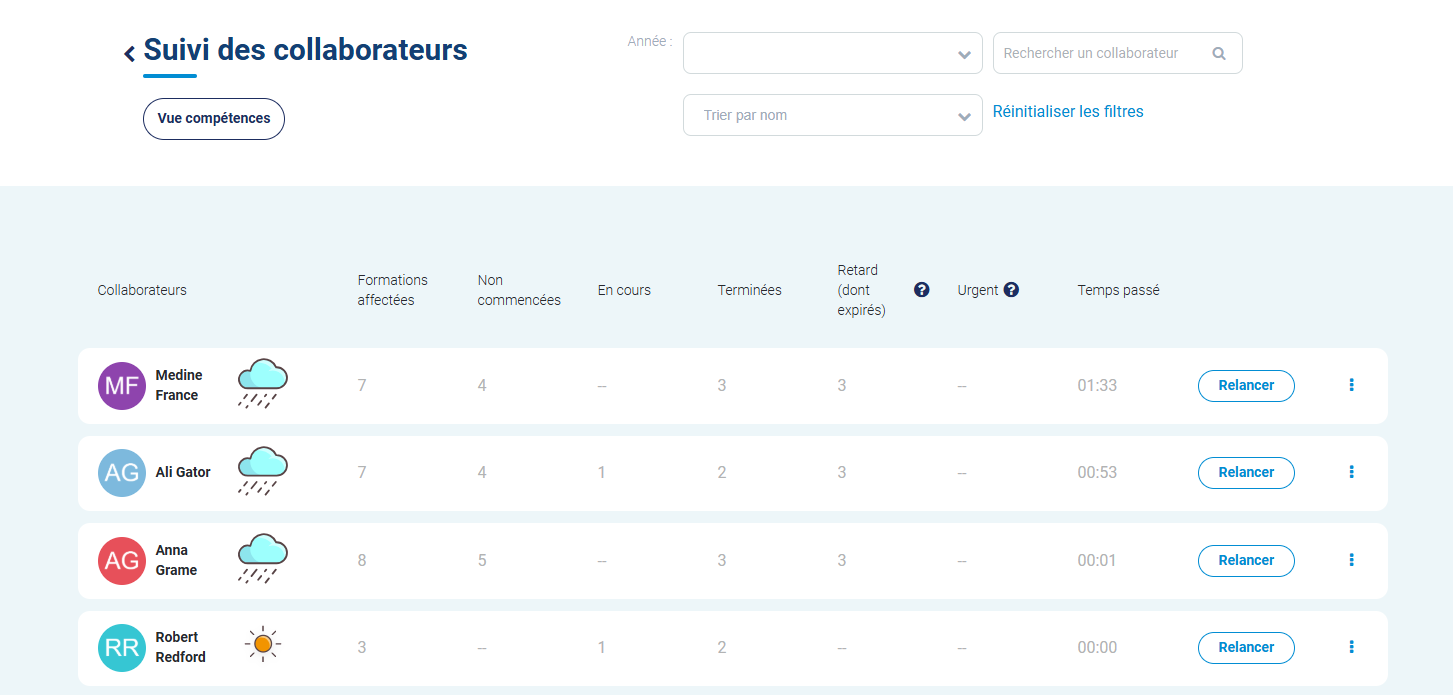Switch to Vue compétences
This screenshot has height=695, width=1453.
pos(214,119)
